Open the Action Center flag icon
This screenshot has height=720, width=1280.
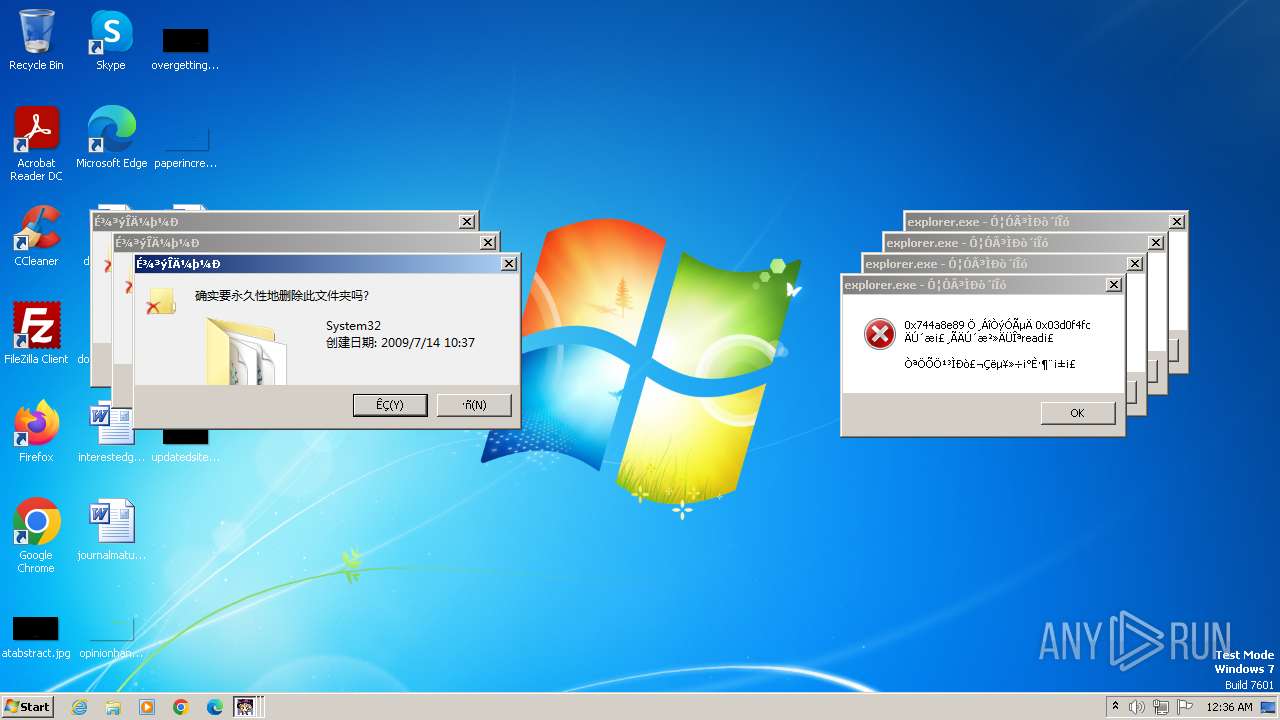[x=1185, y=707]
